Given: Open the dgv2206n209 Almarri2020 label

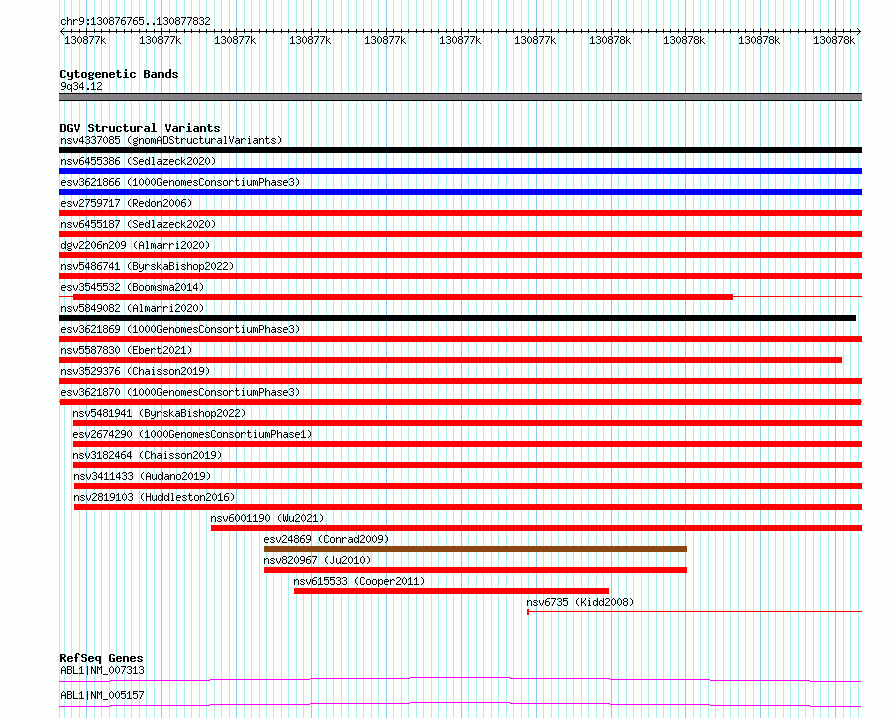Looking at the screenshot, I should coord(135,245).
